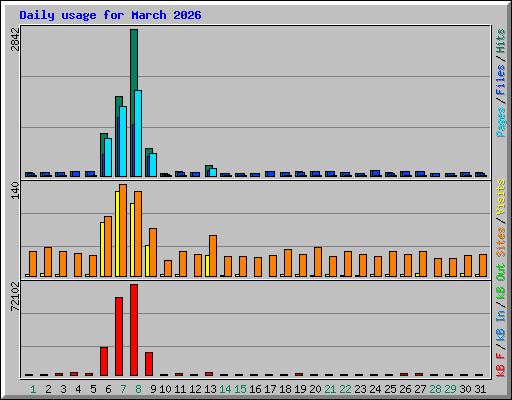Select the cyan pages bar for day 8
512x400 pixels.
138,133
